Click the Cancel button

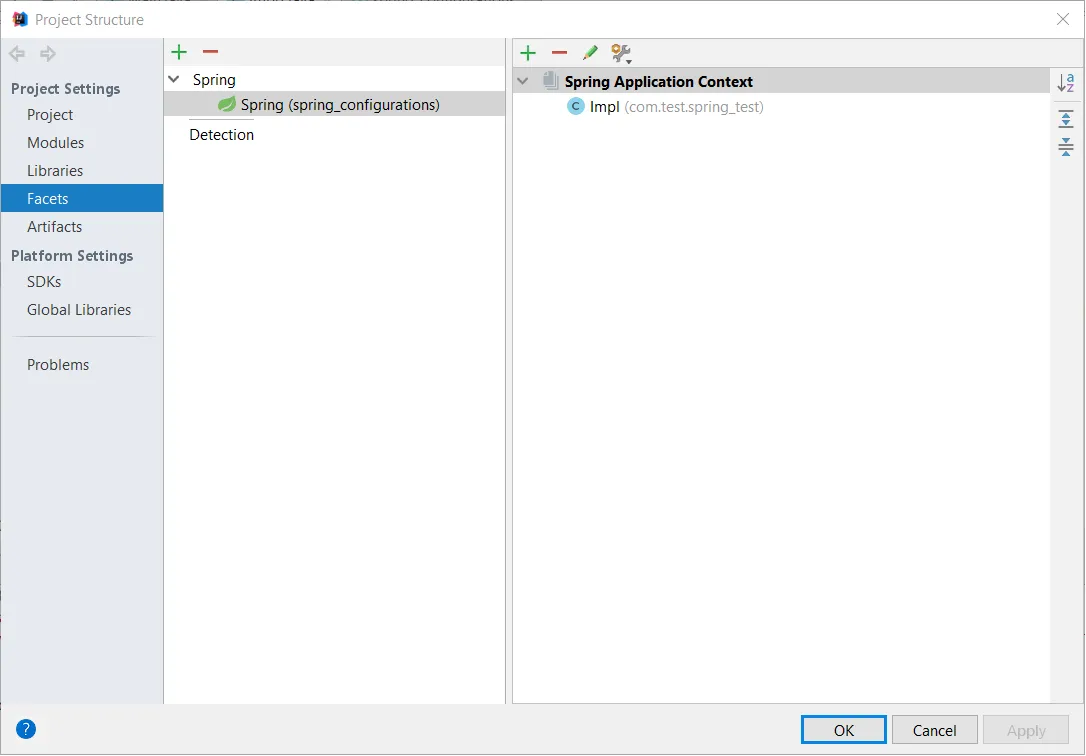pos(934,730)
